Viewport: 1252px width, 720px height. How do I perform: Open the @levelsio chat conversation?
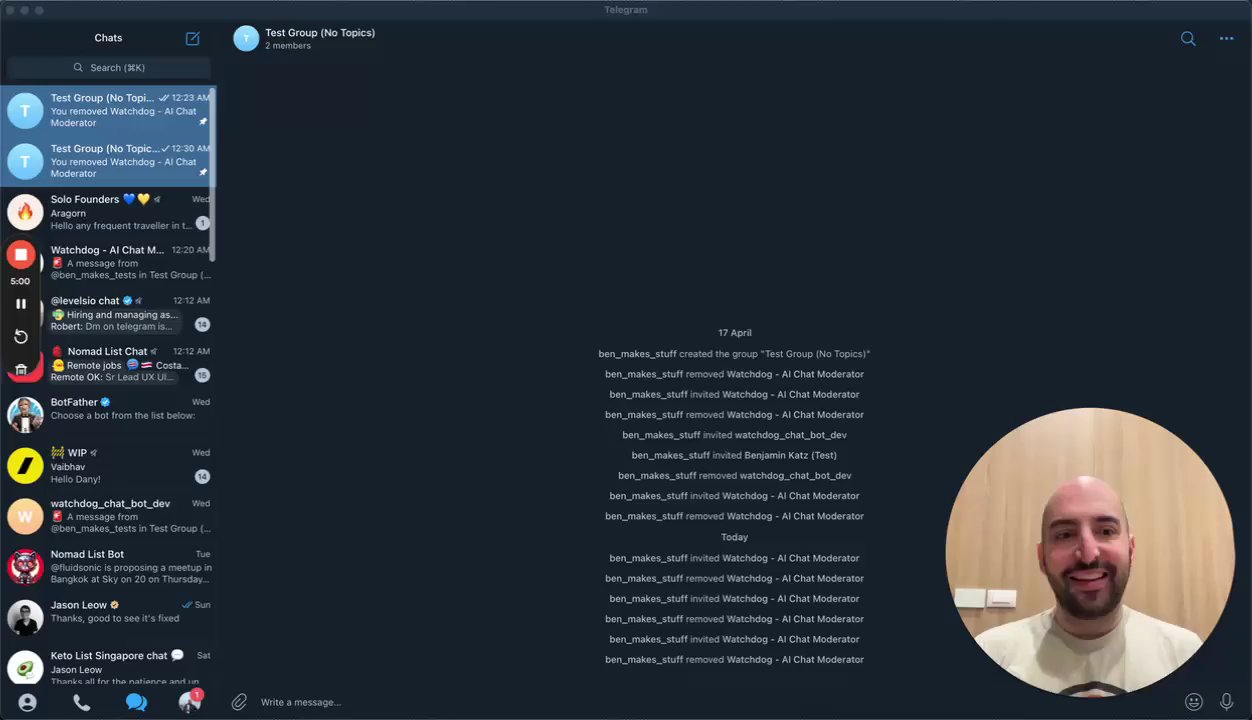click(x=108, y=313)
